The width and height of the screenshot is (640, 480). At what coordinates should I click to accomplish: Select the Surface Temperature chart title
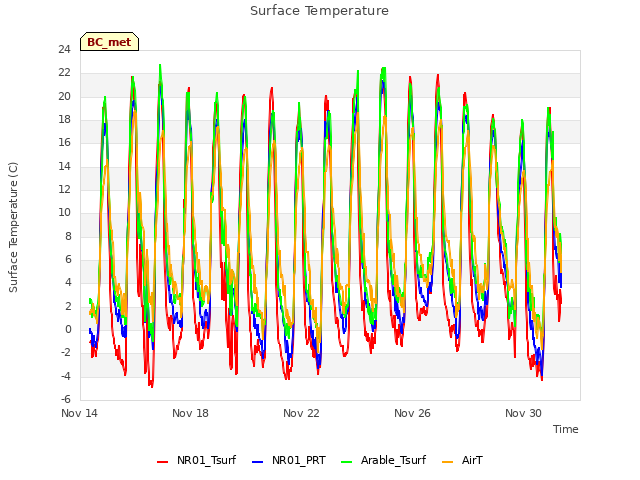pyautogui.click(x=319, y=11)
